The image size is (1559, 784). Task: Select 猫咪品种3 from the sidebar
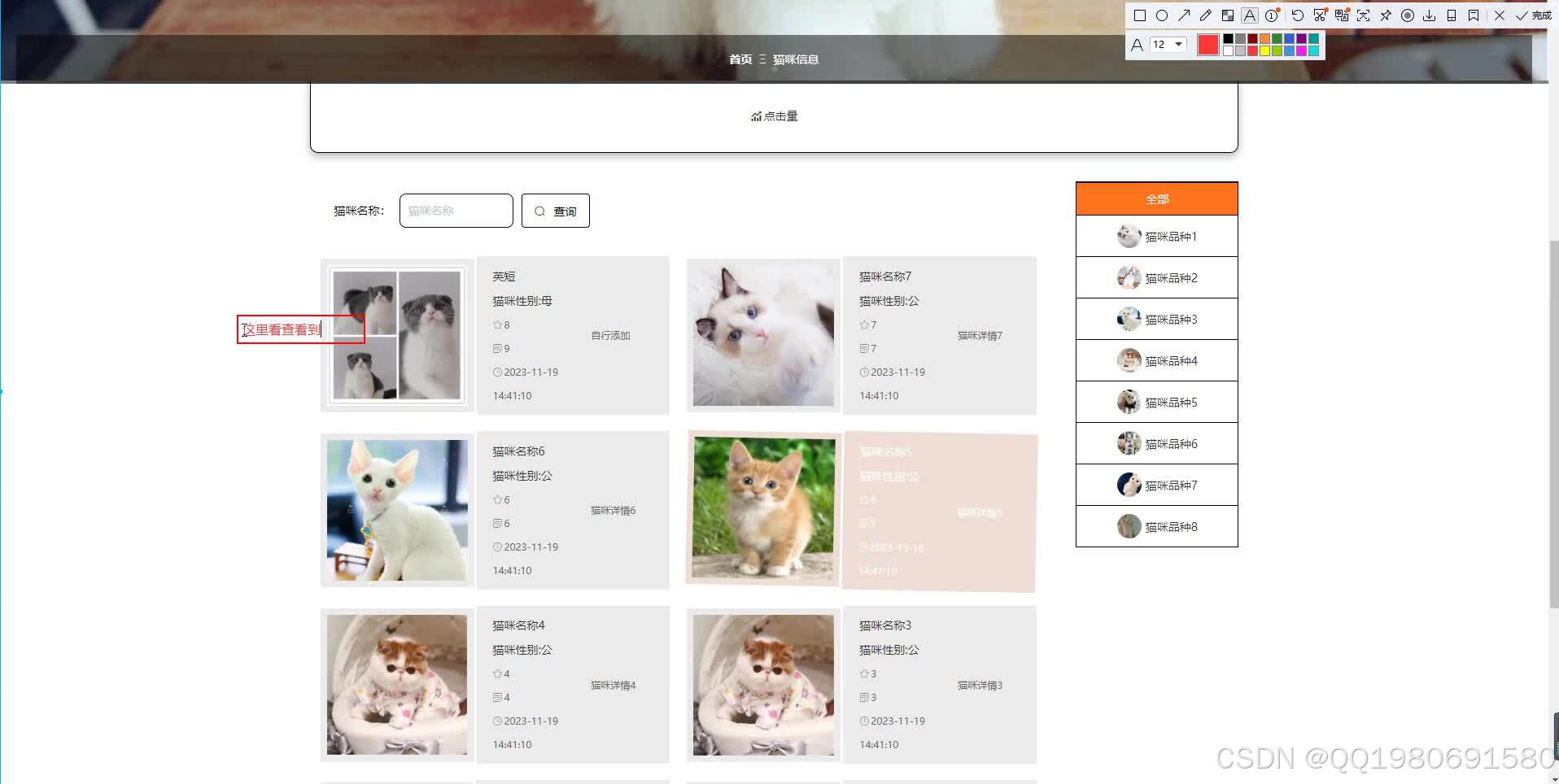[1172, 319]
